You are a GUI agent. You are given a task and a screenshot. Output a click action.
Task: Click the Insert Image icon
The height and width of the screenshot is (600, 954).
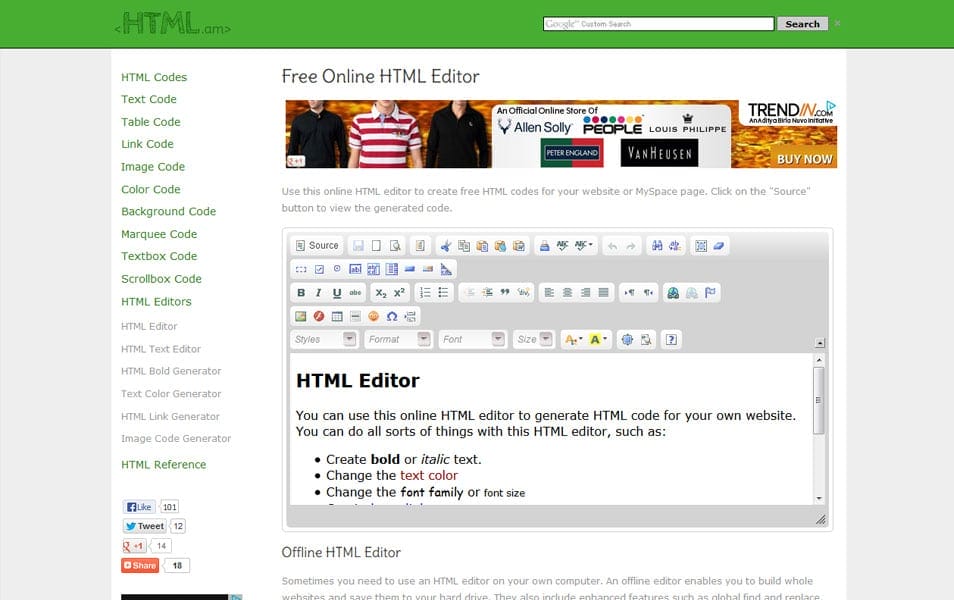[x=299, y=315]
